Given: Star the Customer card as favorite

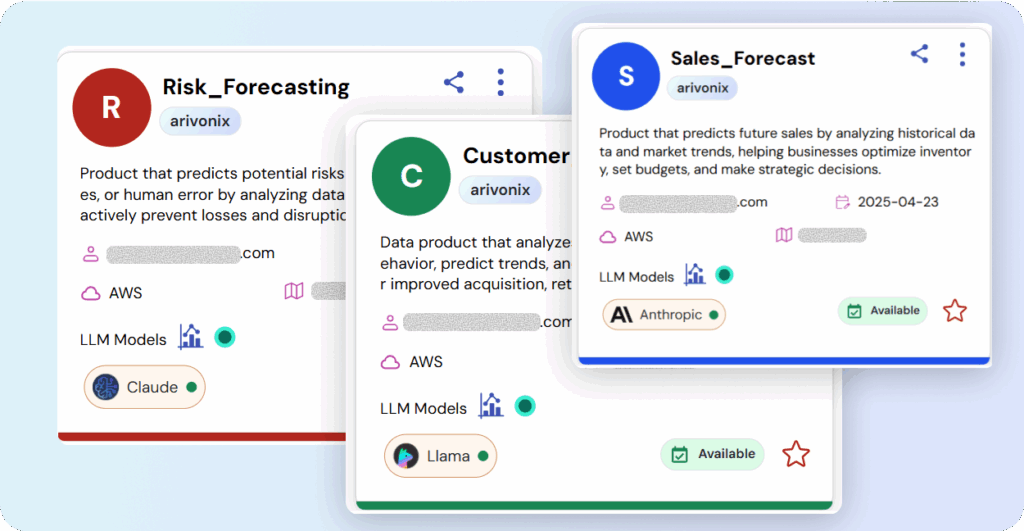Looking at the screenshot, I should click(x=796, y=454).
